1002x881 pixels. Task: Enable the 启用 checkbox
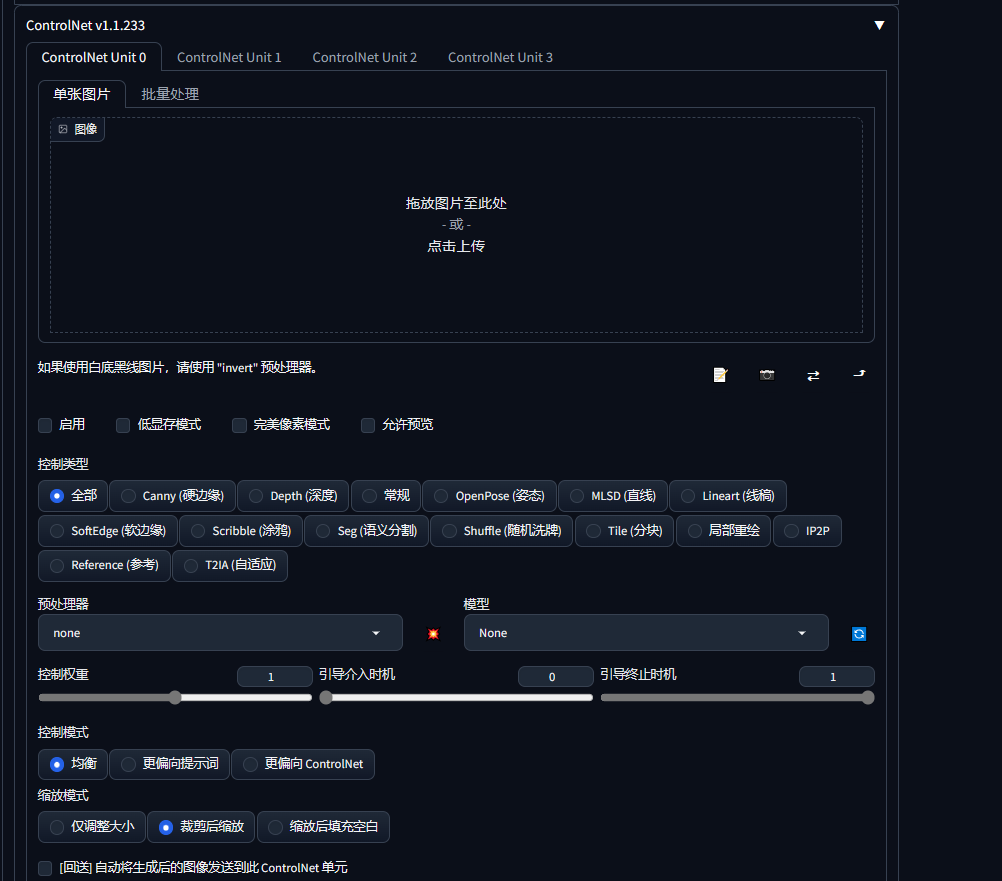coord(45,425)
